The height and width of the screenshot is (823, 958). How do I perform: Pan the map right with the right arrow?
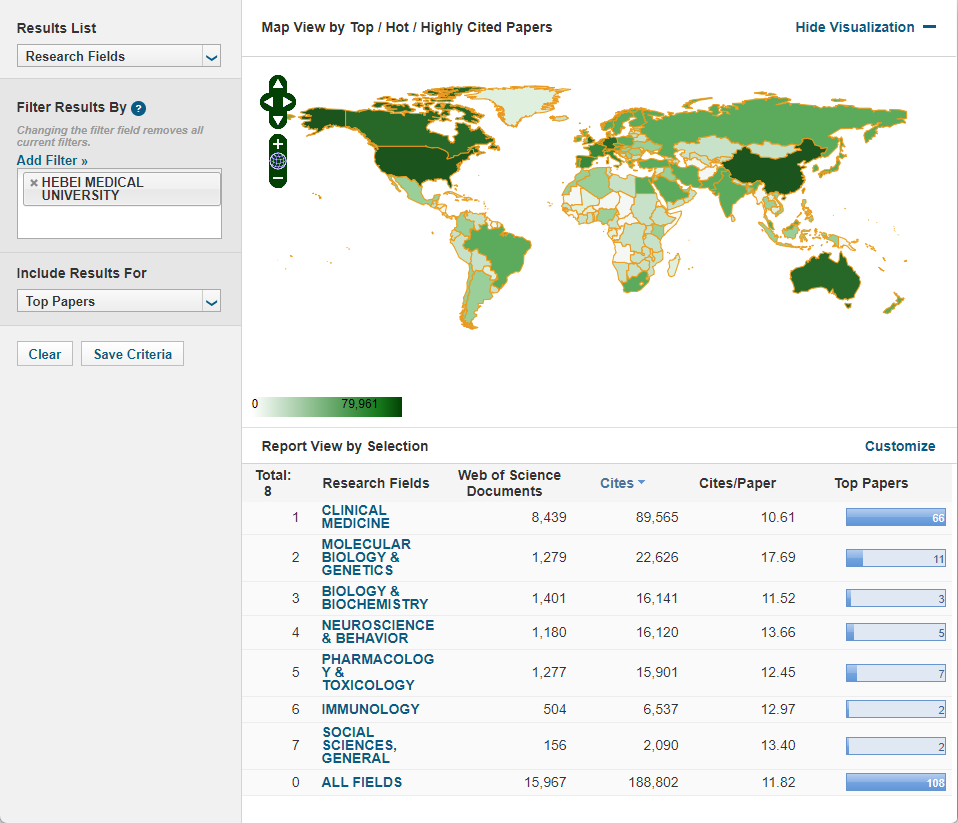click(x=290, y=102)
